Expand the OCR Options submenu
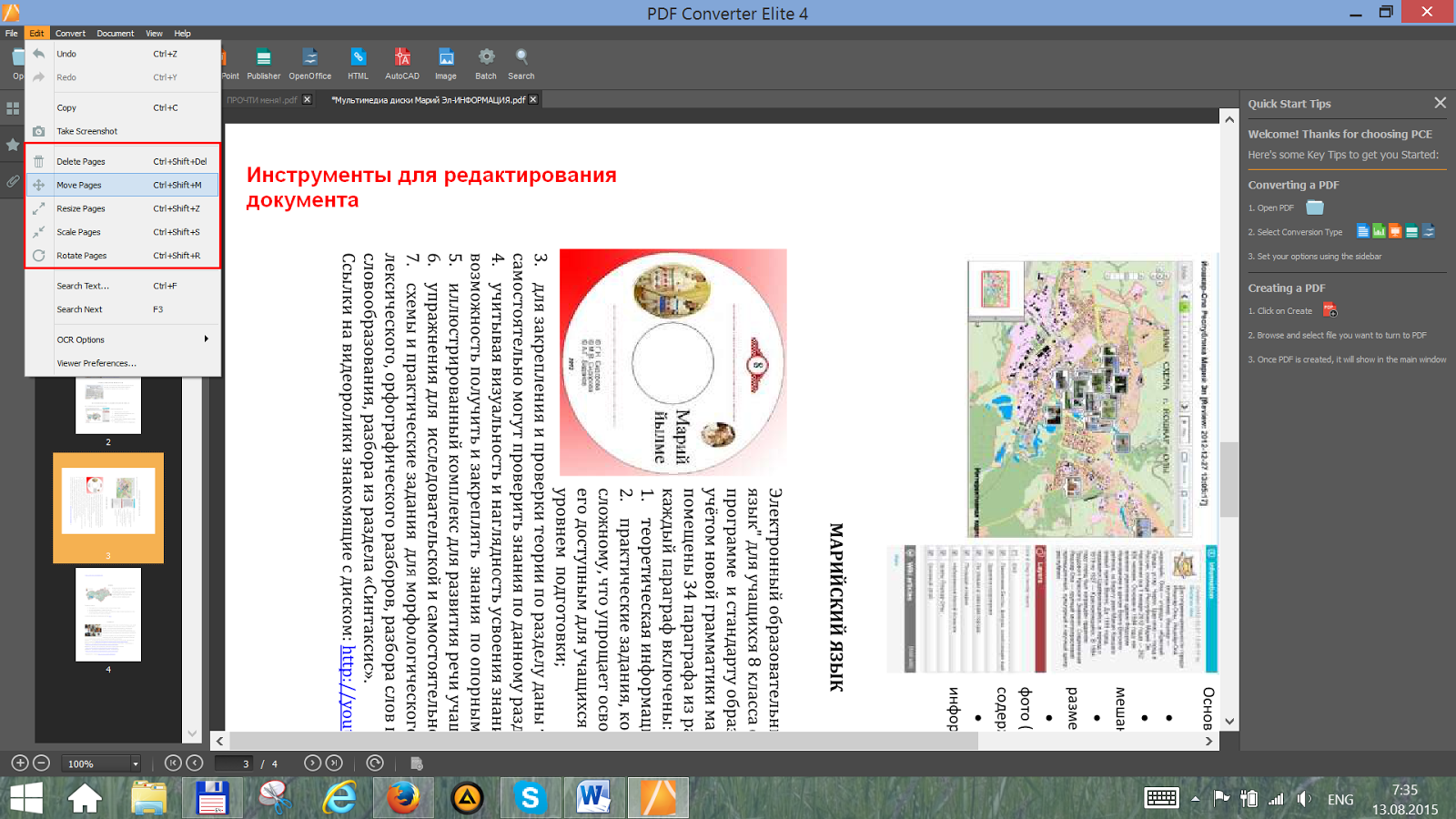1456x819 pixels. 123,339
